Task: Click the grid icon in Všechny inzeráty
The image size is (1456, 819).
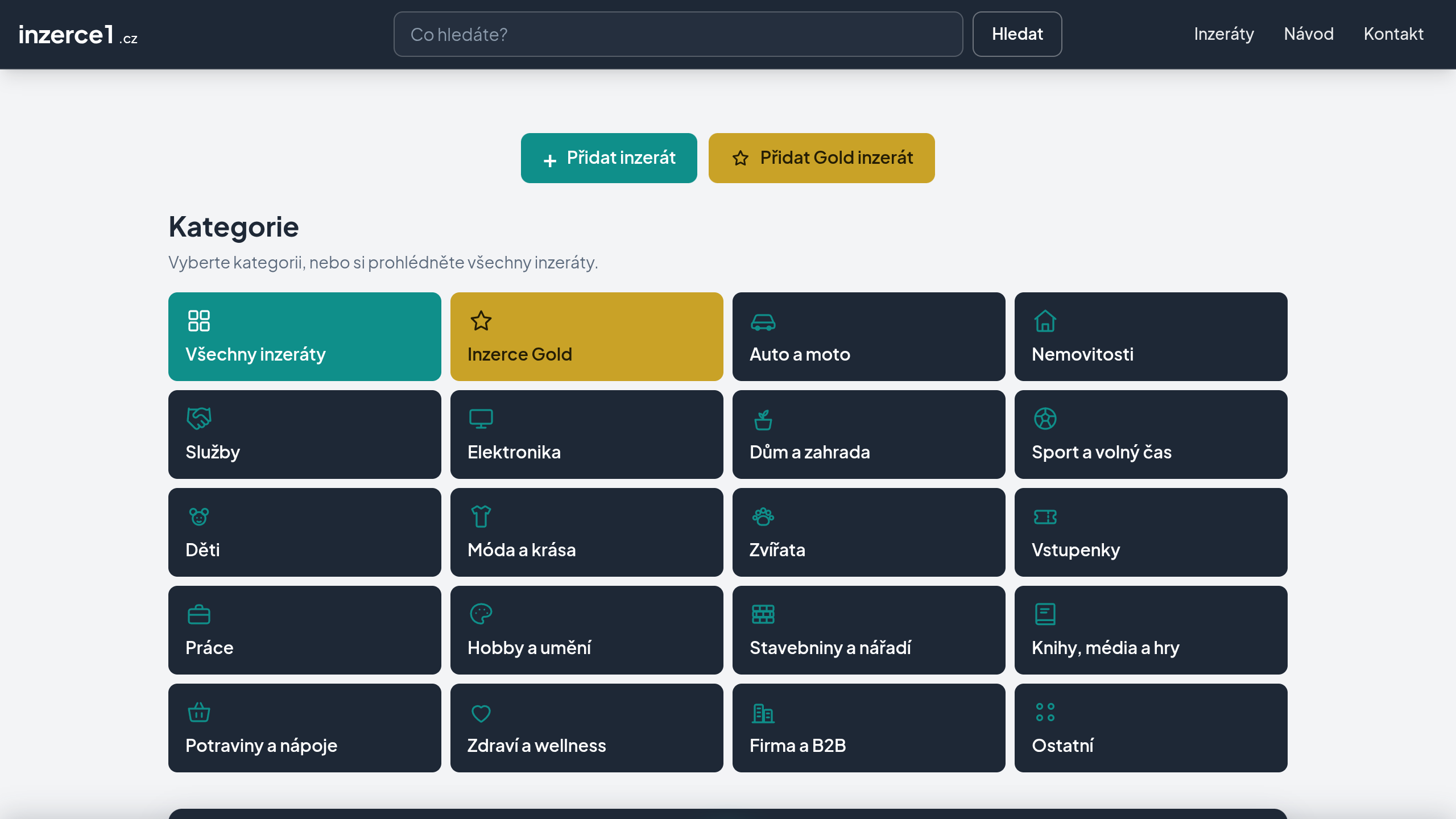Action: click(199, 321)
